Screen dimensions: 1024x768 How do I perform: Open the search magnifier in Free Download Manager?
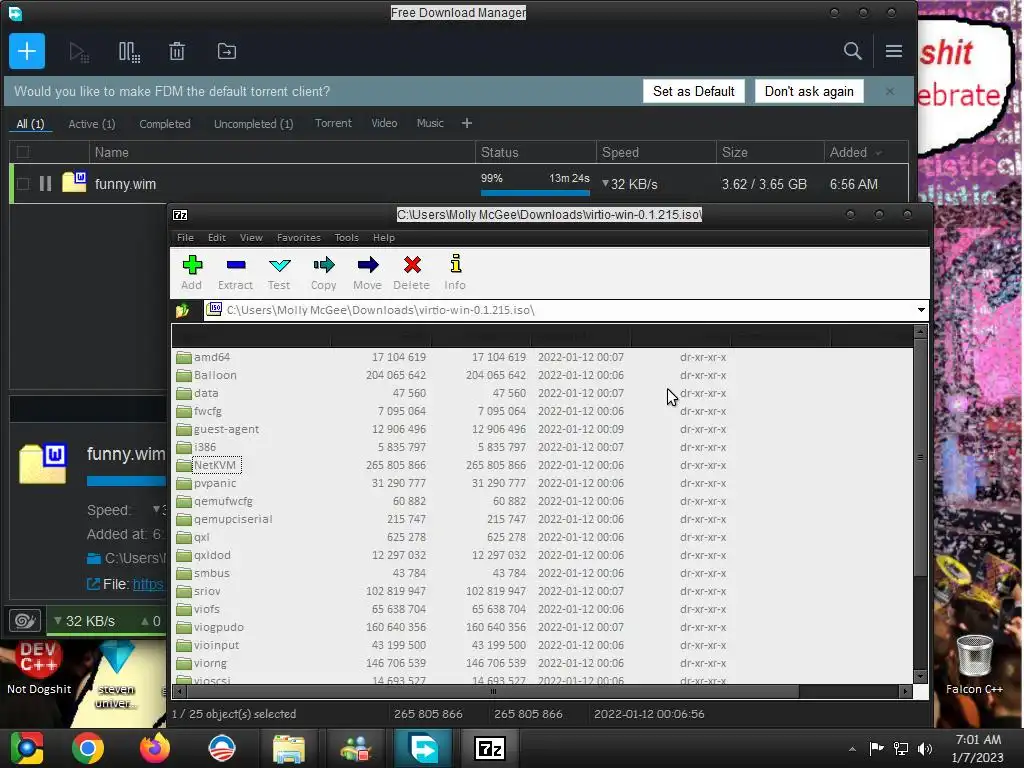click(852, 51)
